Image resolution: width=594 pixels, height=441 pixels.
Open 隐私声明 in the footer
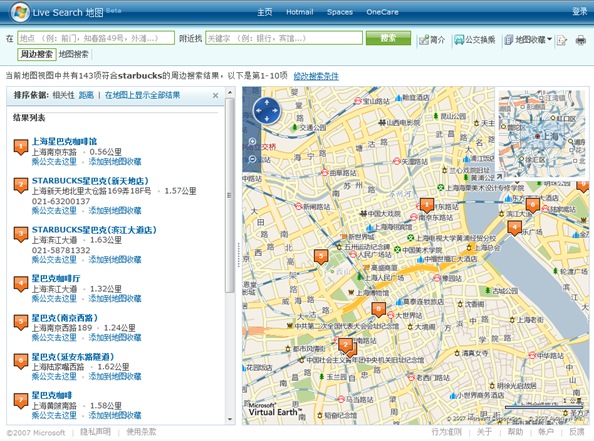(x=95, y=432)
